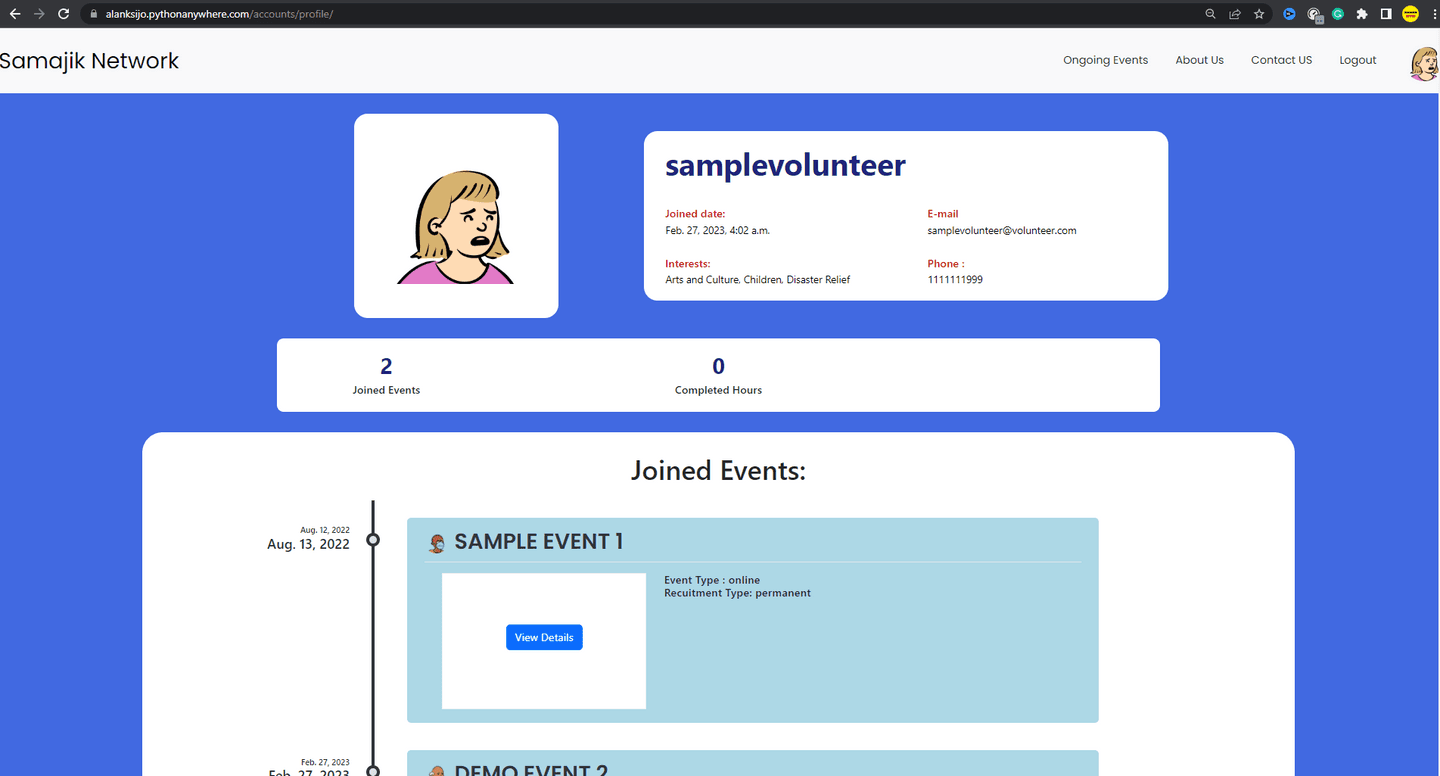Image resolution: width=1440 pixels, height=776 pixels.
Task: Click the joined date Feb. 27, 2023, 4:02 a.m.
Action: click(717, 230)
